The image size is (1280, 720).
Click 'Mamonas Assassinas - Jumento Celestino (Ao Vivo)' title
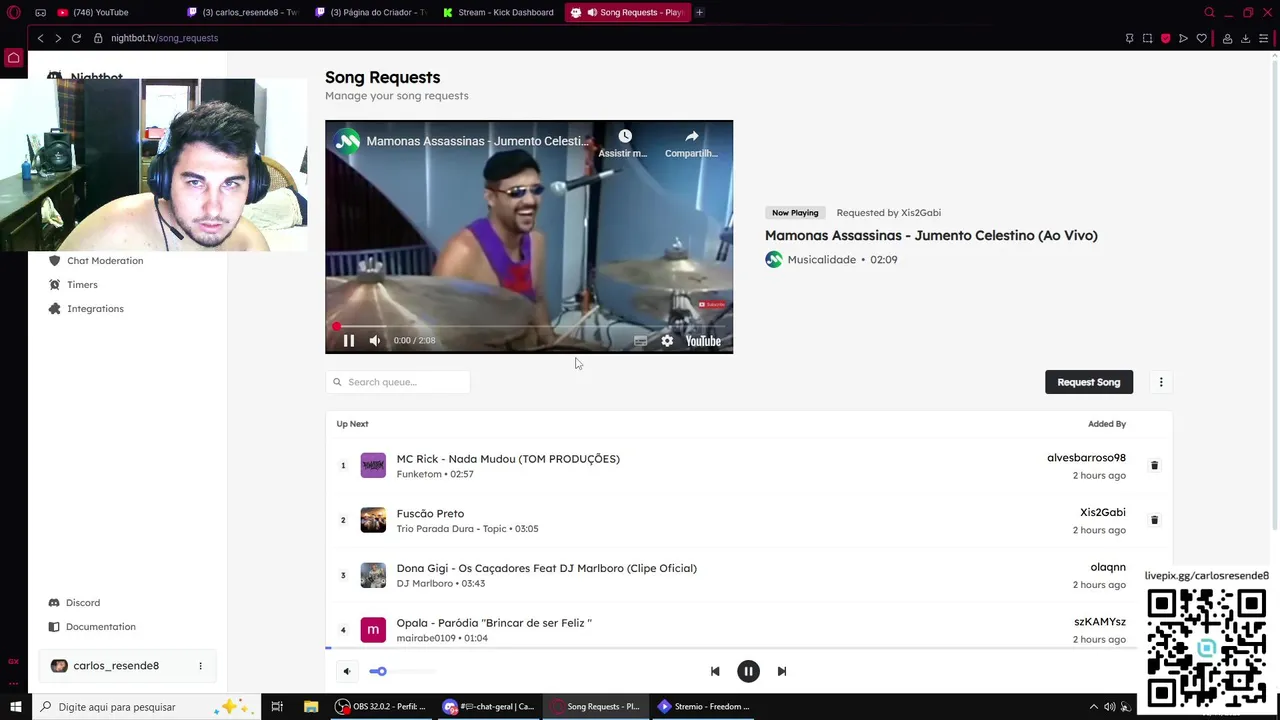point(931,236)
